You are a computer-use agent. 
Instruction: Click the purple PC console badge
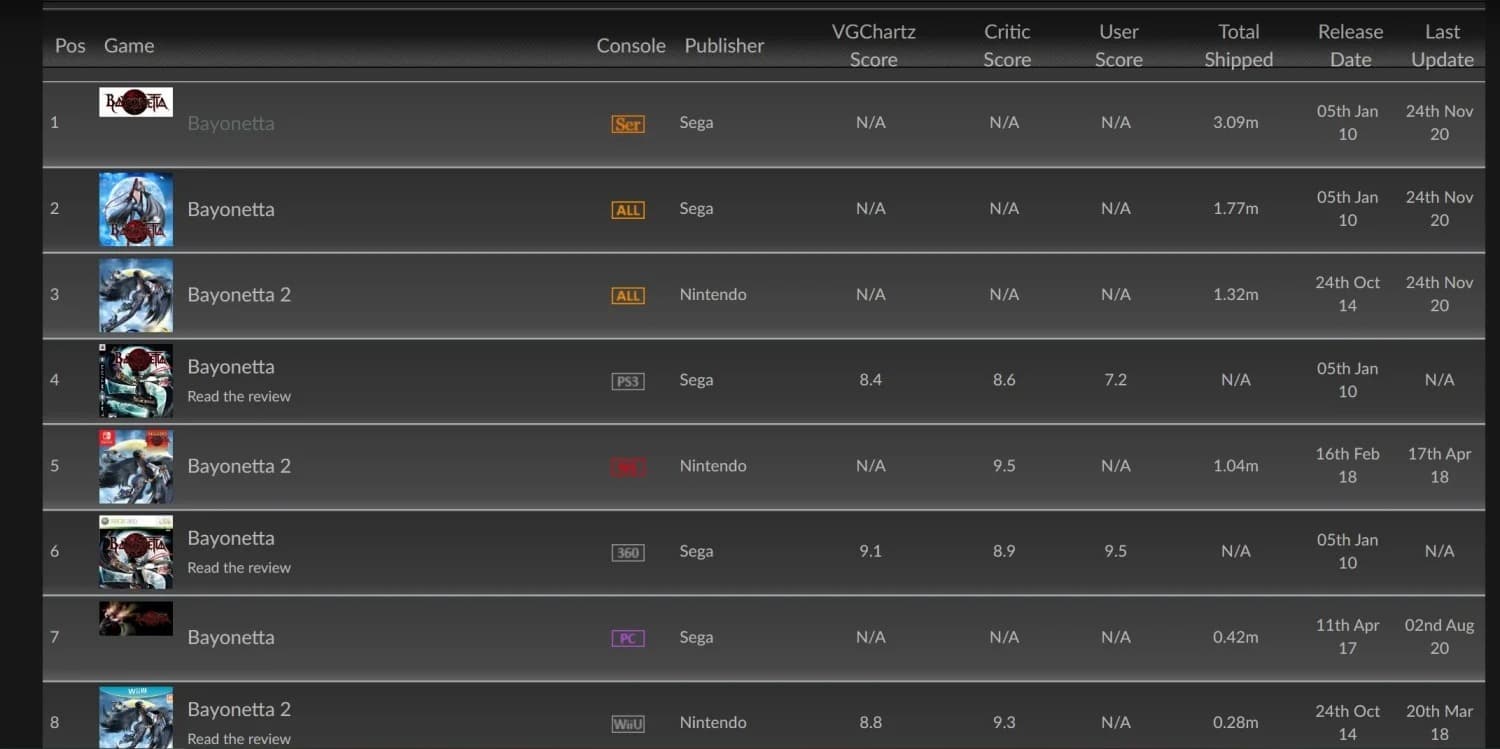coord(628,638)
